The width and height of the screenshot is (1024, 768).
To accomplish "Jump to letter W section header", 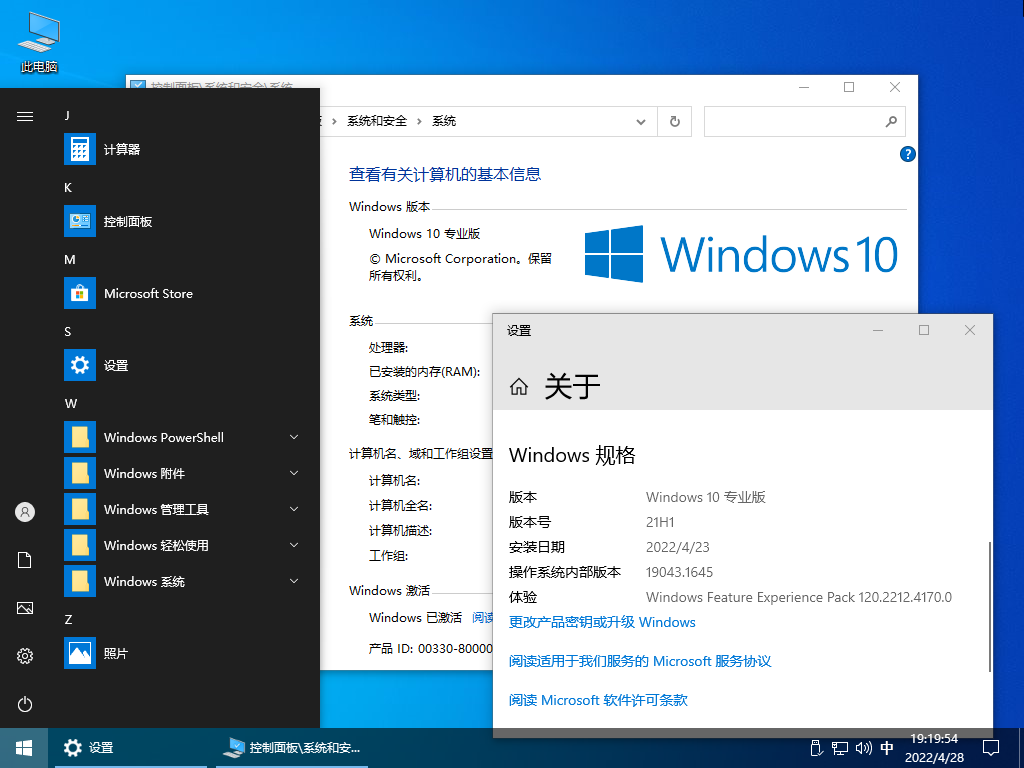I will click(71, 404).
